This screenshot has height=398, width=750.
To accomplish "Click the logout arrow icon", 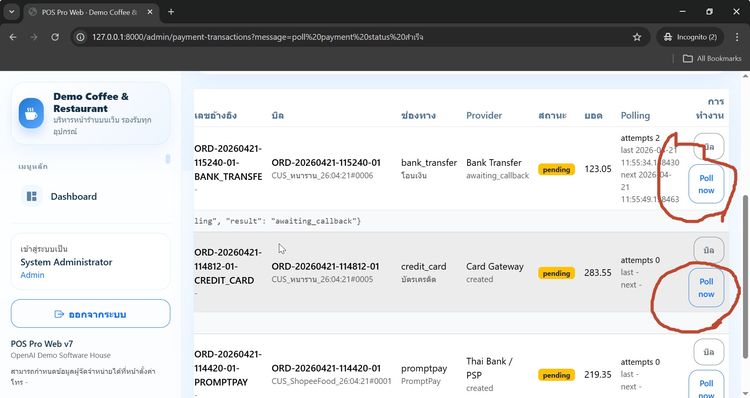I will pyautogui.click(x=59, y=314).
